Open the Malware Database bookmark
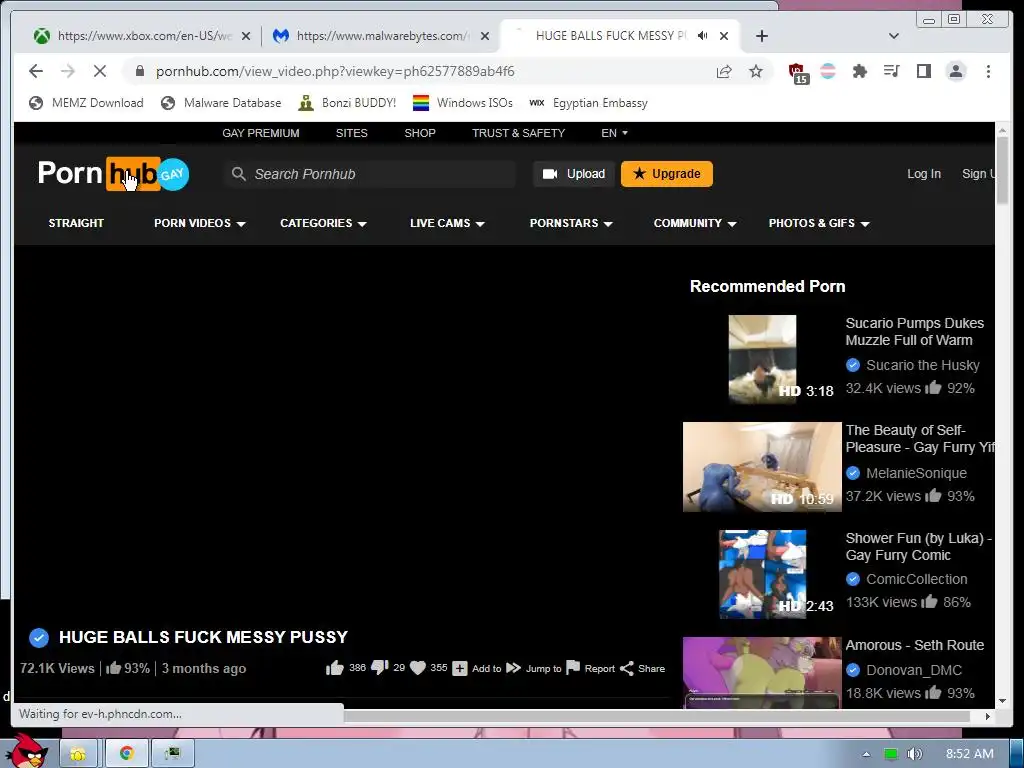Image resolution: width=1024 pixels, height=768 pixels. click(x=221, y=103)
